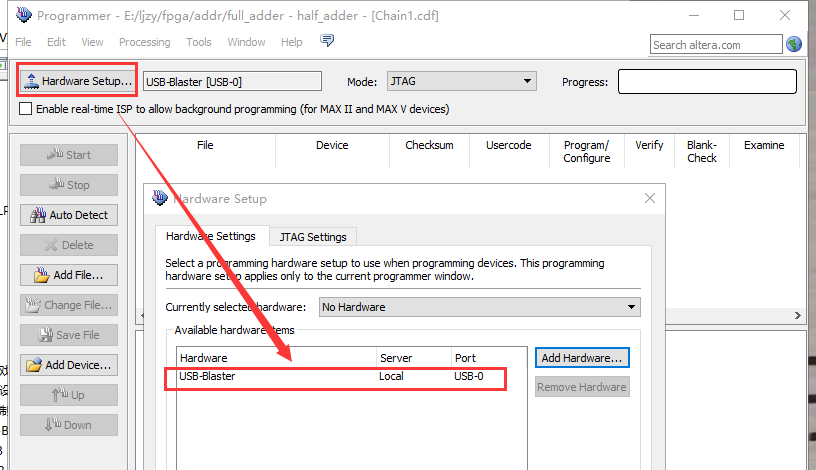Click the Examine column header

coord(764,151)
